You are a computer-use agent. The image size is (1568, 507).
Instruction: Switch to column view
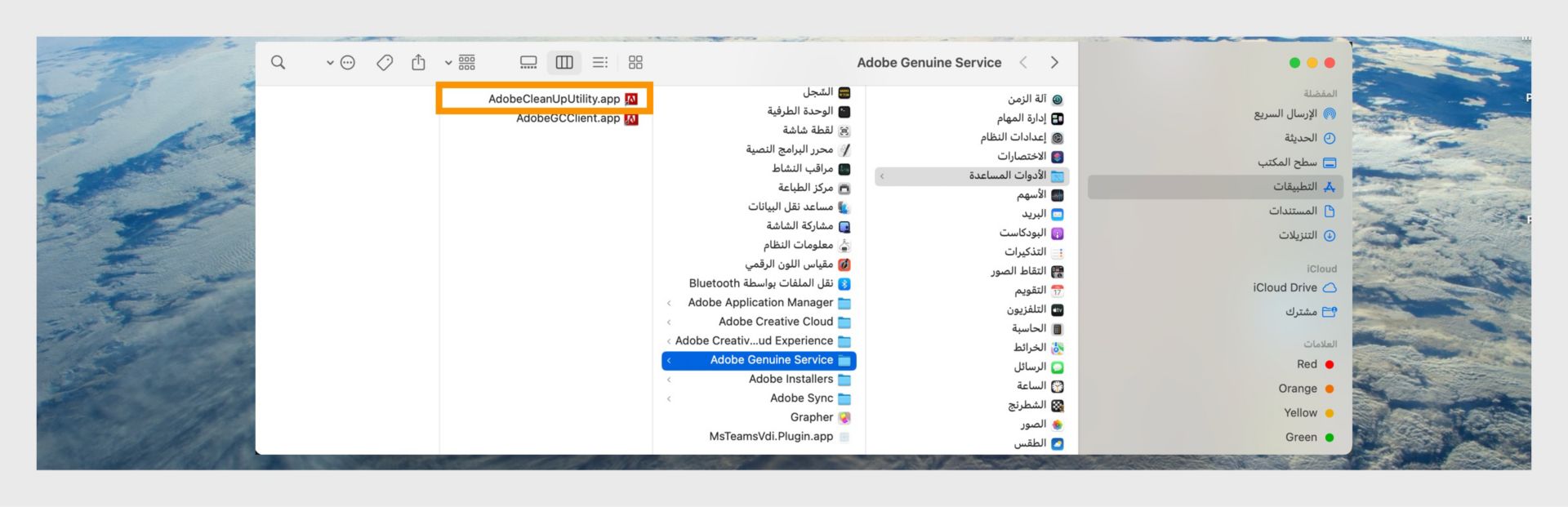564,62
